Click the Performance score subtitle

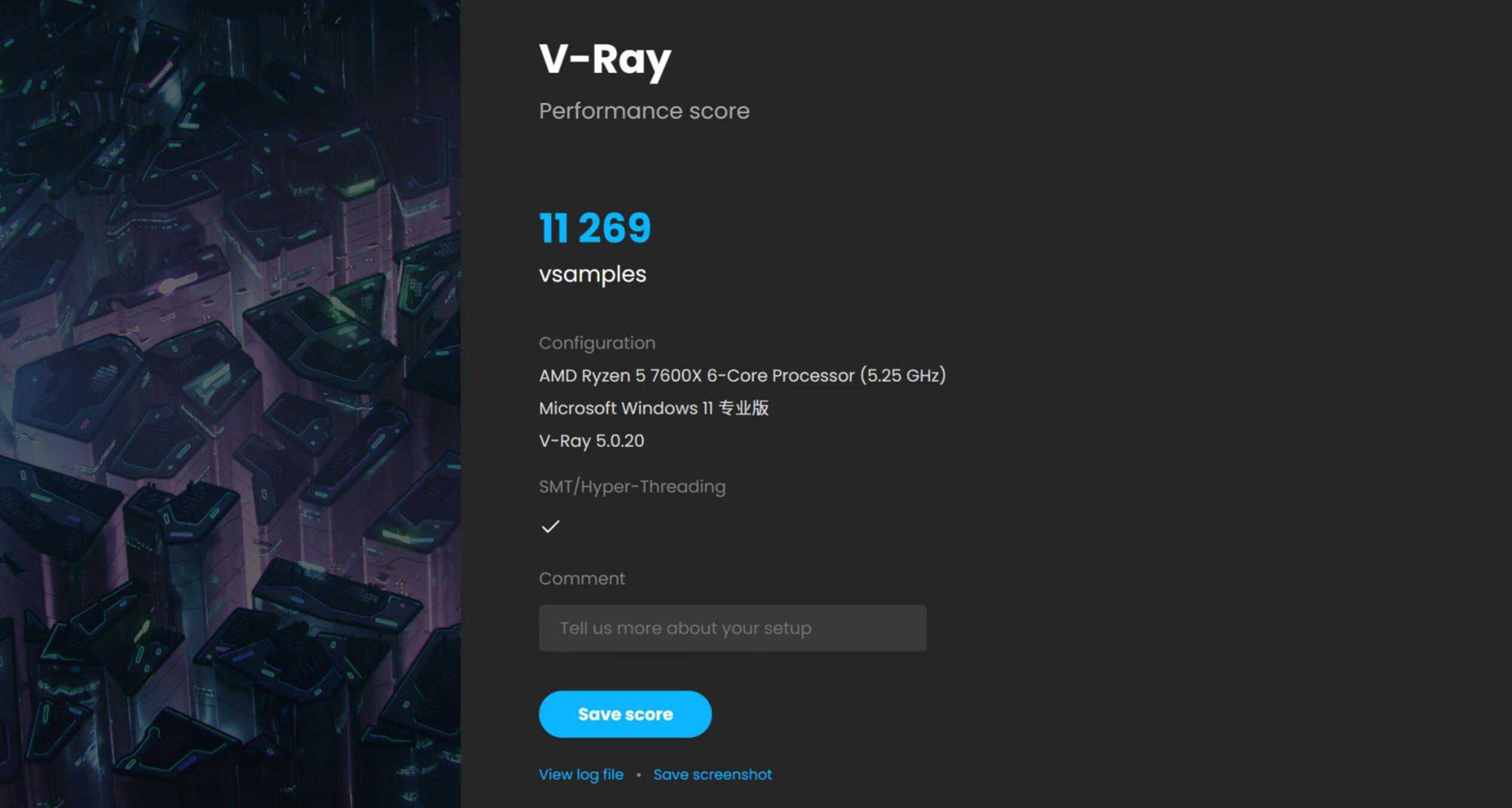[x=644, y=111]
